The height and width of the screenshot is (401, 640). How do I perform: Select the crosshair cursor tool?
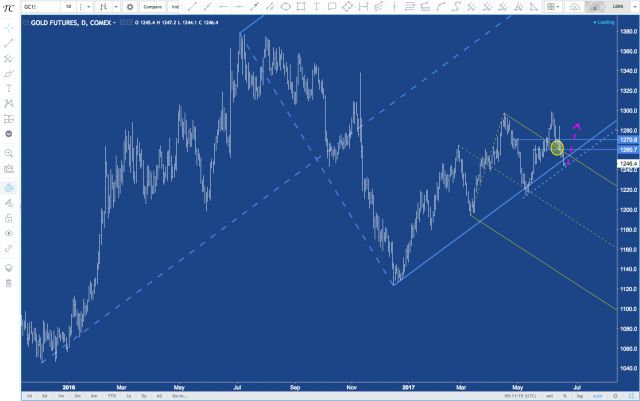pos(9,28)
